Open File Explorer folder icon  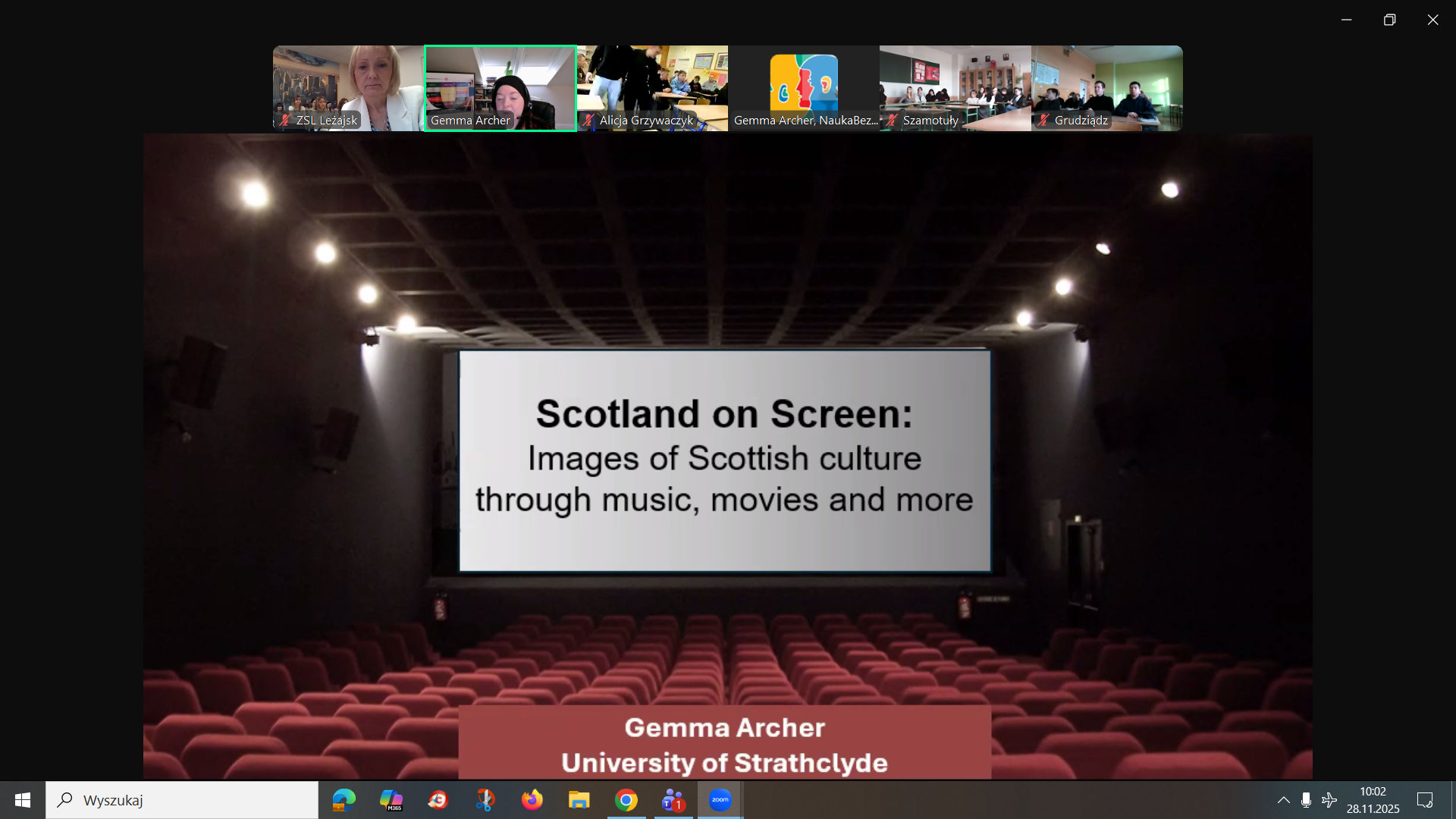pos(579,800)
